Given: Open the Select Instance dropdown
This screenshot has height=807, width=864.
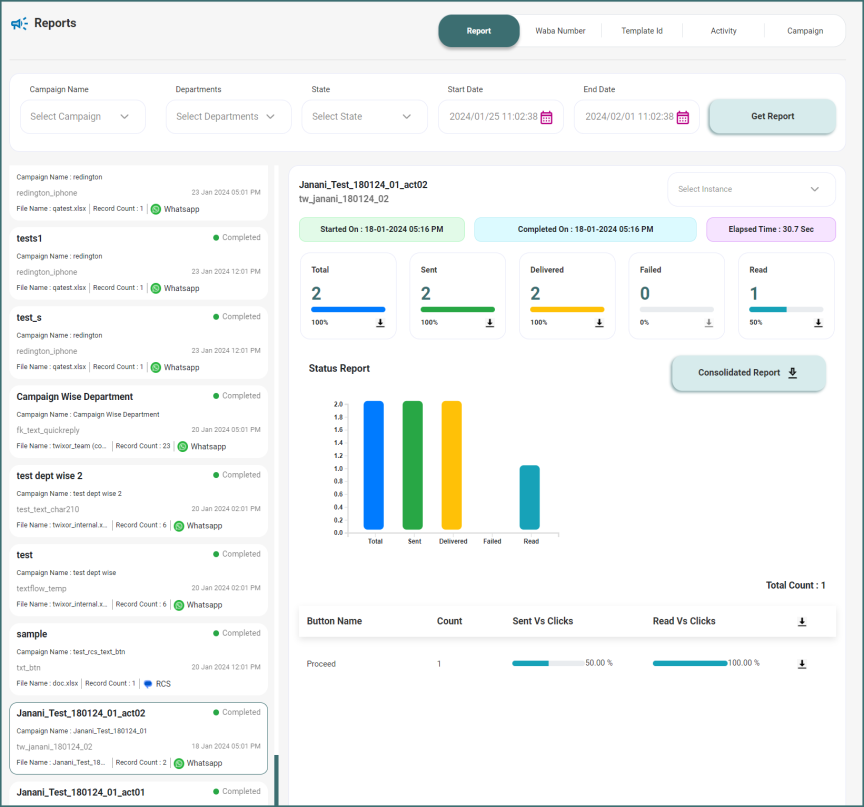Looking at the screenshot, I should (x=751, y=189).
